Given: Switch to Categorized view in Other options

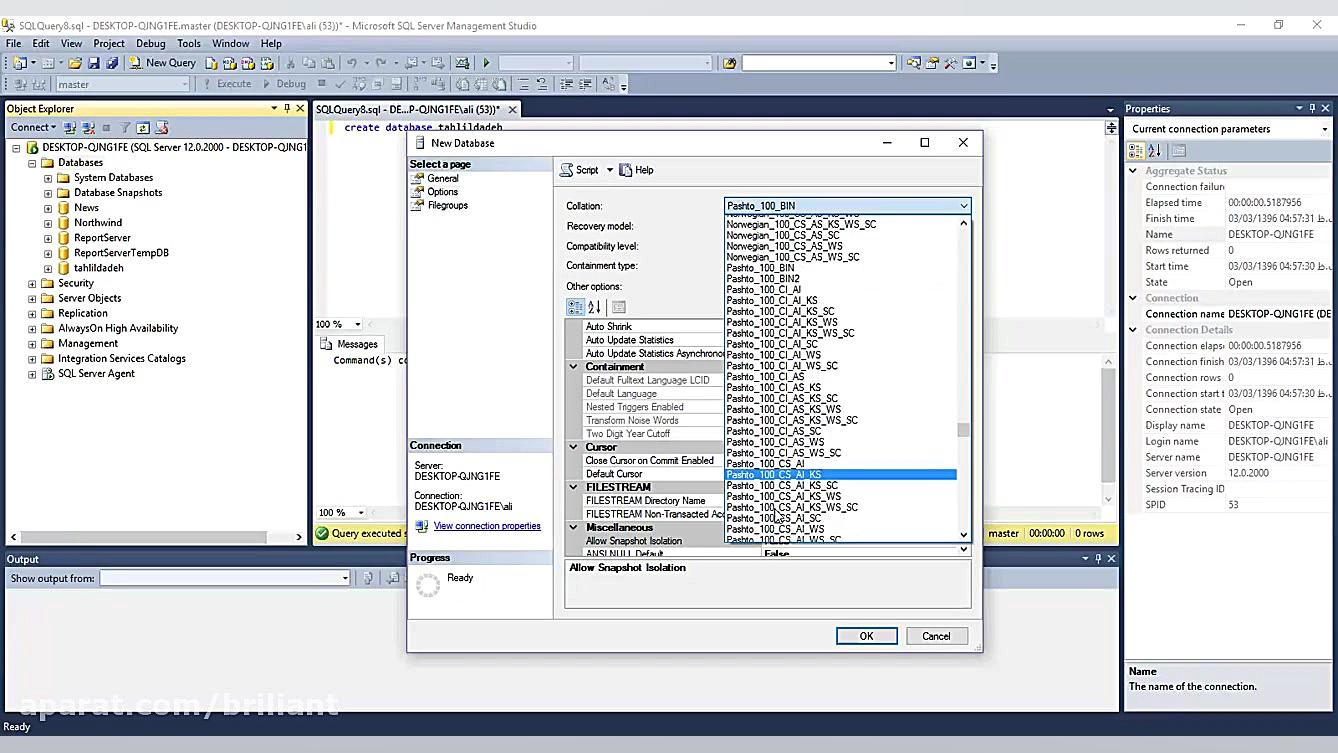Looking at the screenshot, I should [x=575, y=307].
